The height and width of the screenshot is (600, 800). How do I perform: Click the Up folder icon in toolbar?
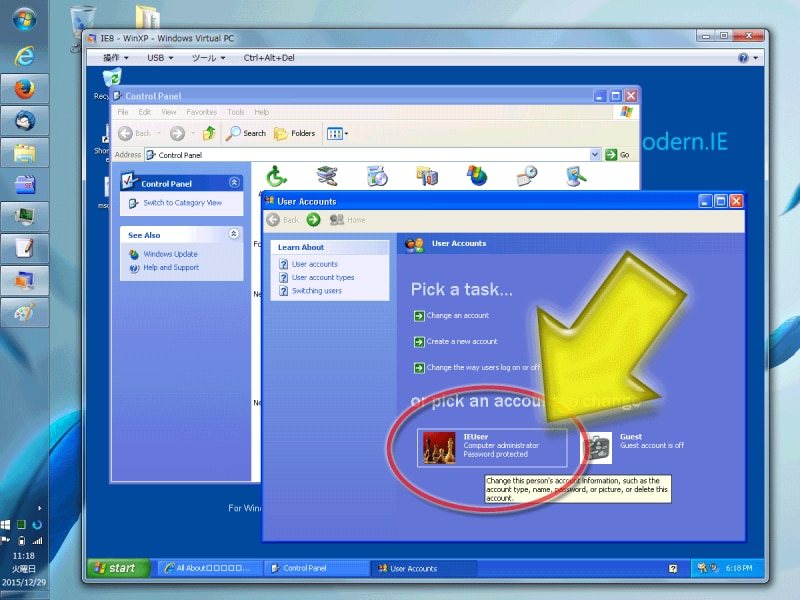tap(209, 133)
